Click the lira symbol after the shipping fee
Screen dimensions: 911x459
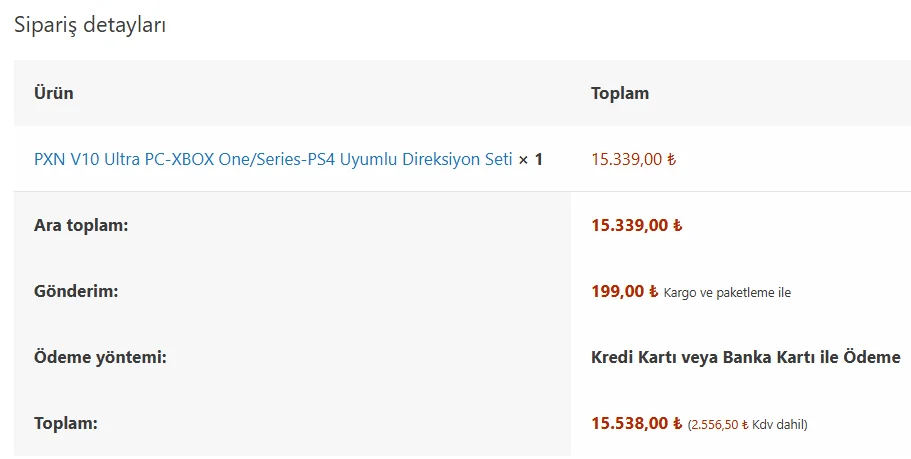tap(654, 292)
